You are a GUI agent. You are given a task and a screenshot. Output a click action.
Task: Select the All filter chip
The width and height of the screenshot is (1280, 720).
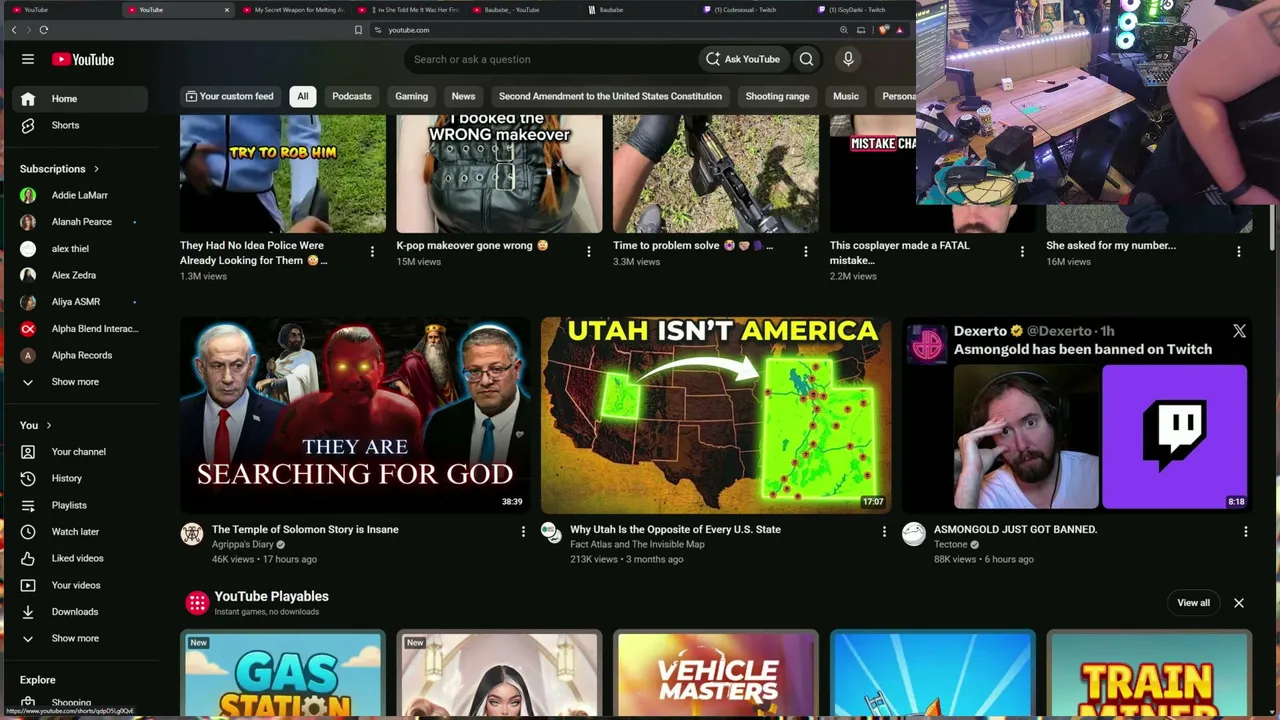click(x=302, y=96)
